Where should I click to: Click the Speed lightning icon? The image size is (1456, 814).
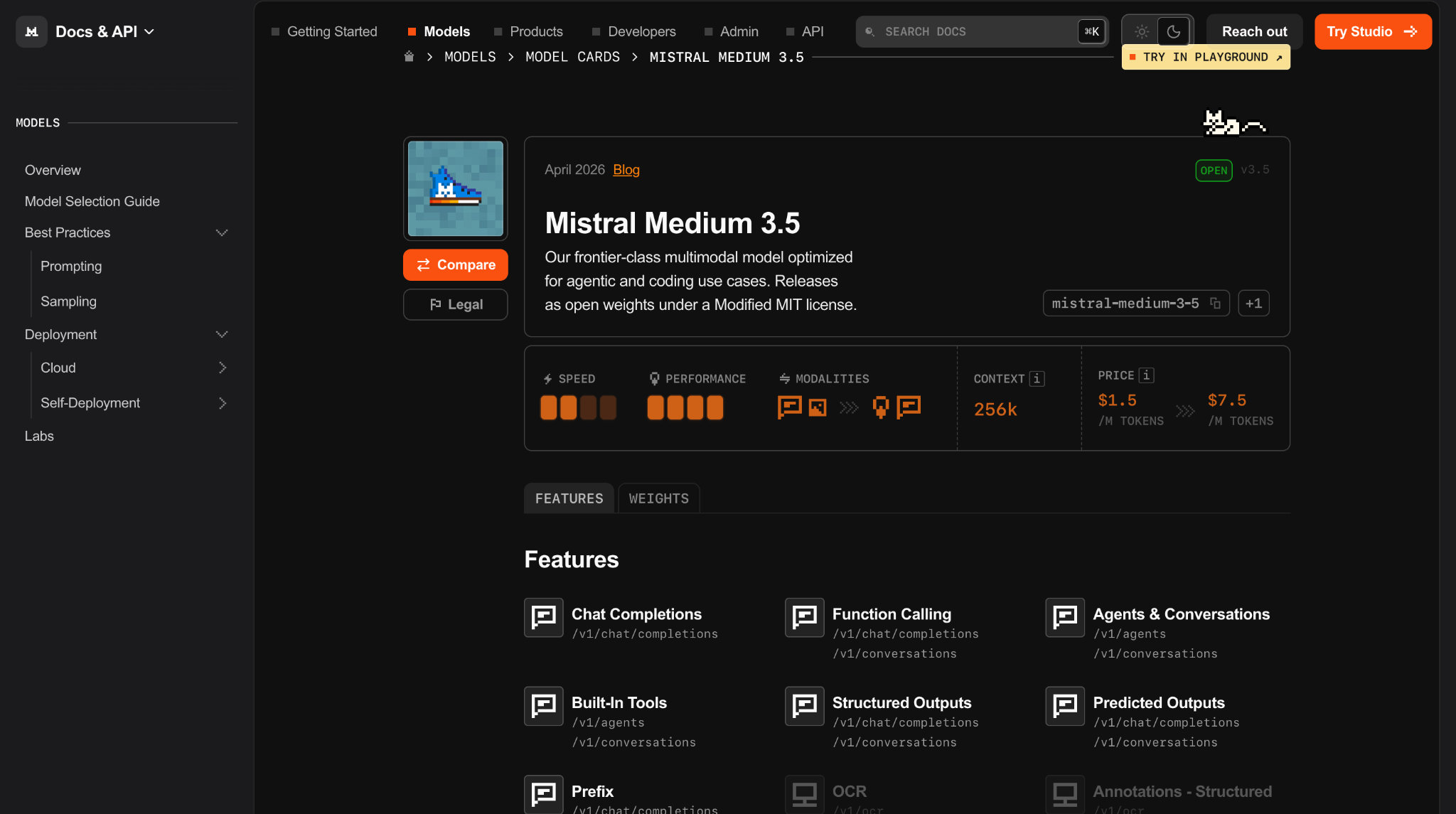click(548, 379)
